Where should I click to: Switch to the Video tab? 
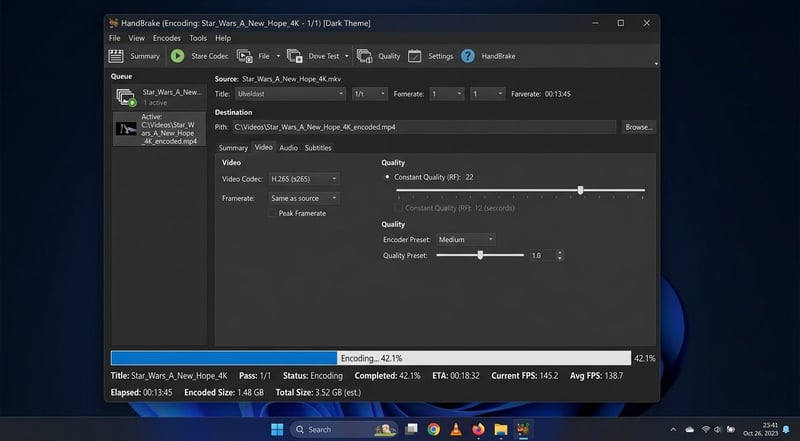tap(264, 147)
